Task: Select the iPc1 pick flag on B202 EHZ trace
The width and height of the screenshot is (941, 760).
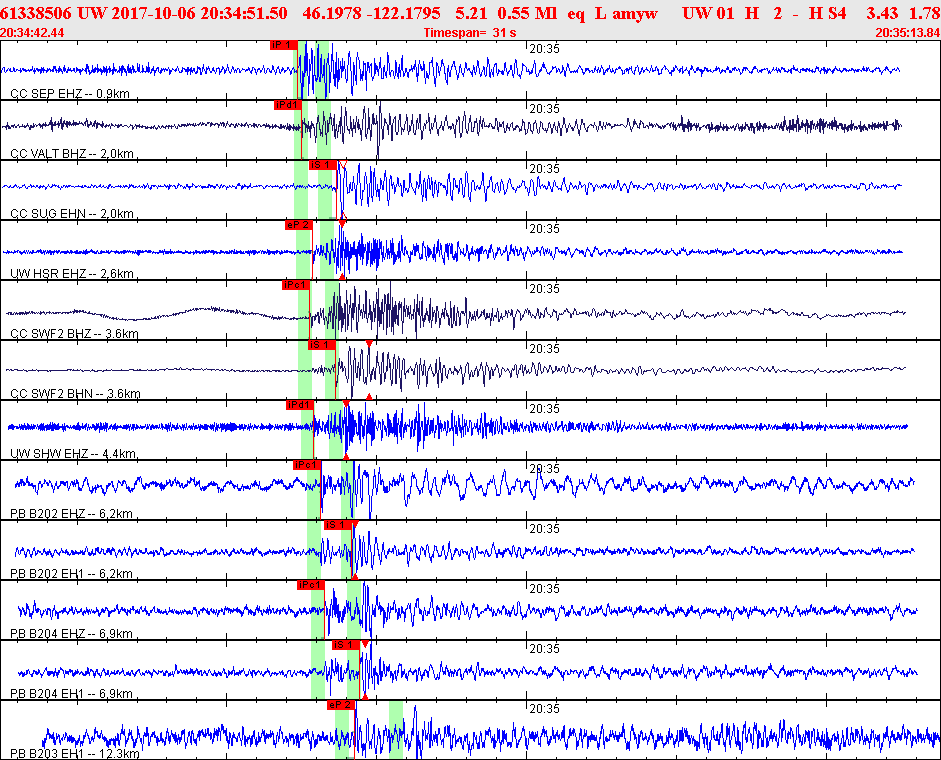Action: tap(307, 465)
